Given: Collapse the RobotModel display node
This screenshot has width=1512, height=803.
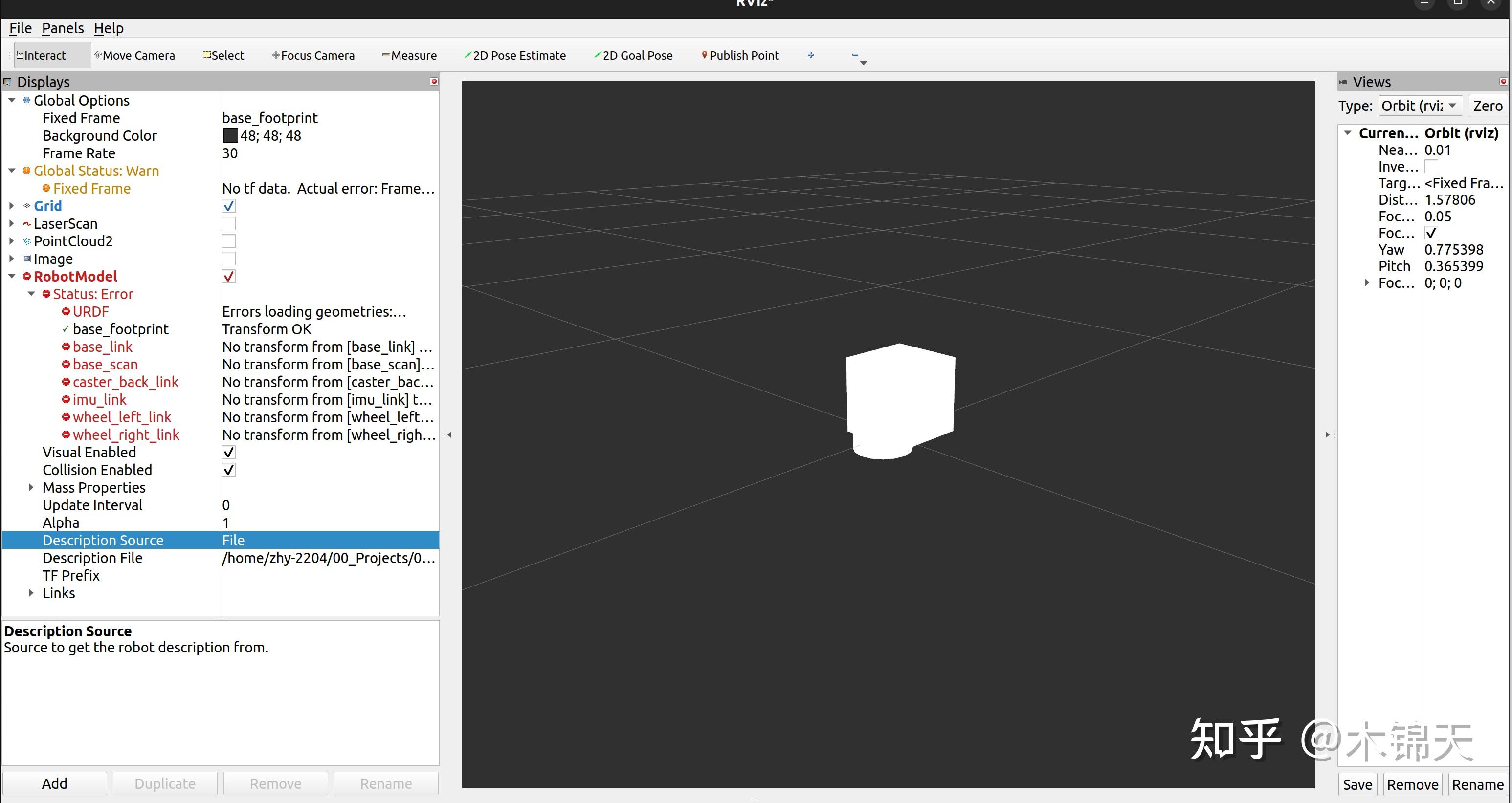Looking at the screenshot, I should [x=12, y=276].
